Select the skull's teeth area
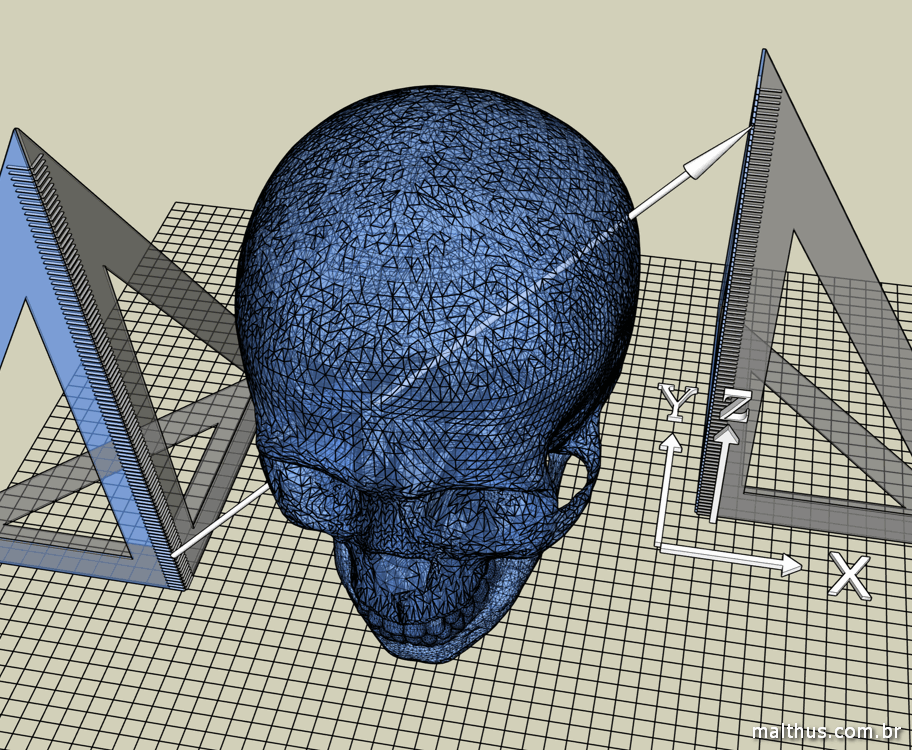The image size is (912, 750). (x=425, y=628)
